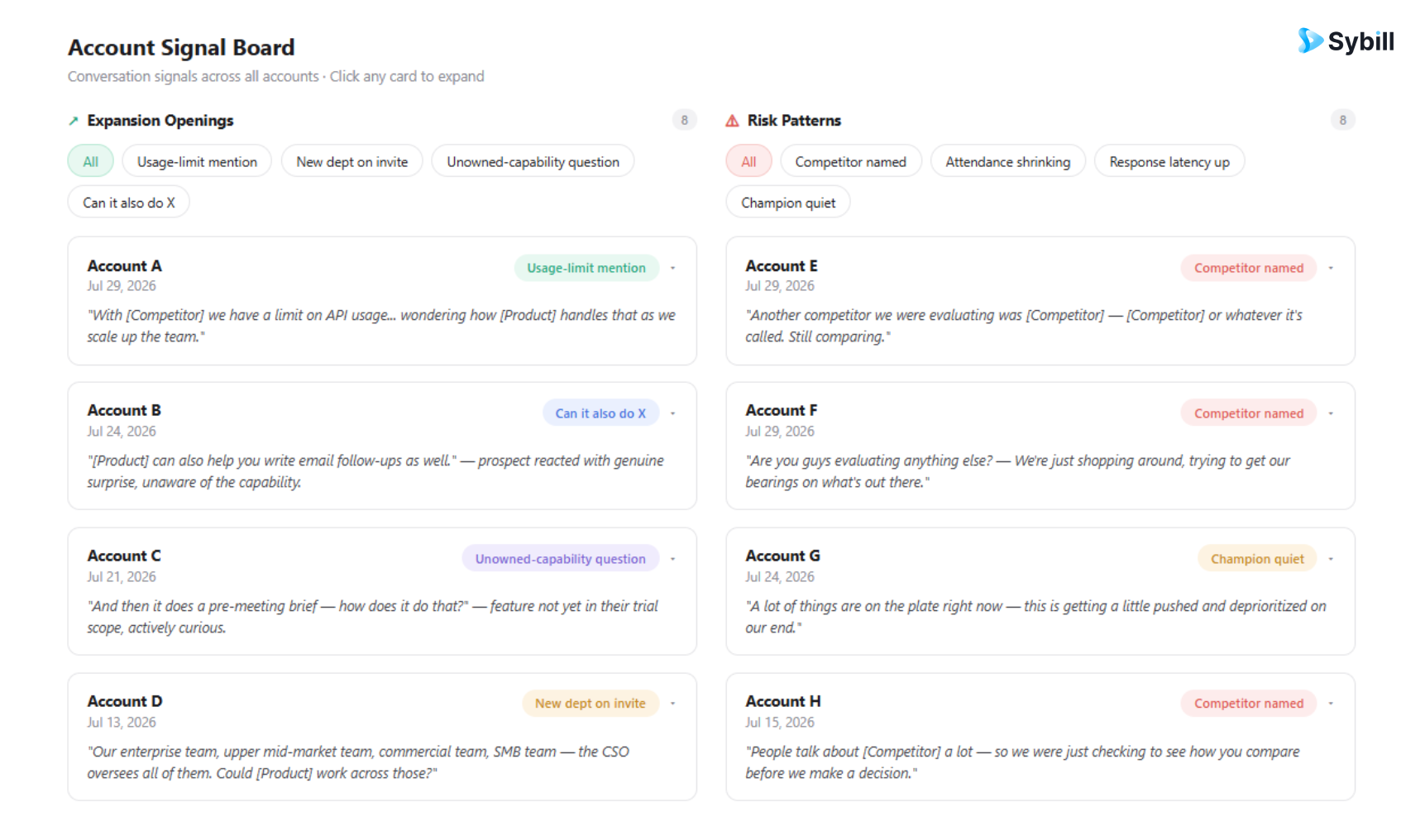Click Competitor named tag on Account F
Viewport: 1425px width, 840px height.
(x=1249, y=413)
